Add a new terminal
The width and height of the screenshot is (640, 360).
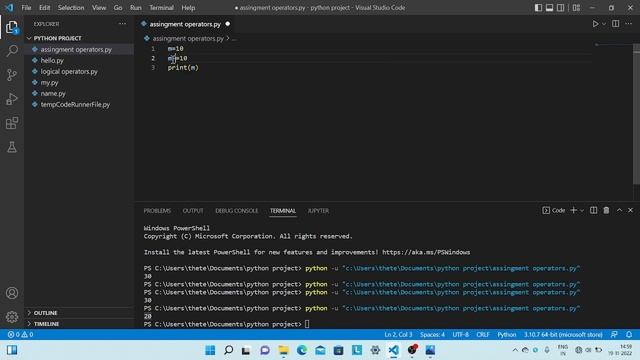coord(573,210)
